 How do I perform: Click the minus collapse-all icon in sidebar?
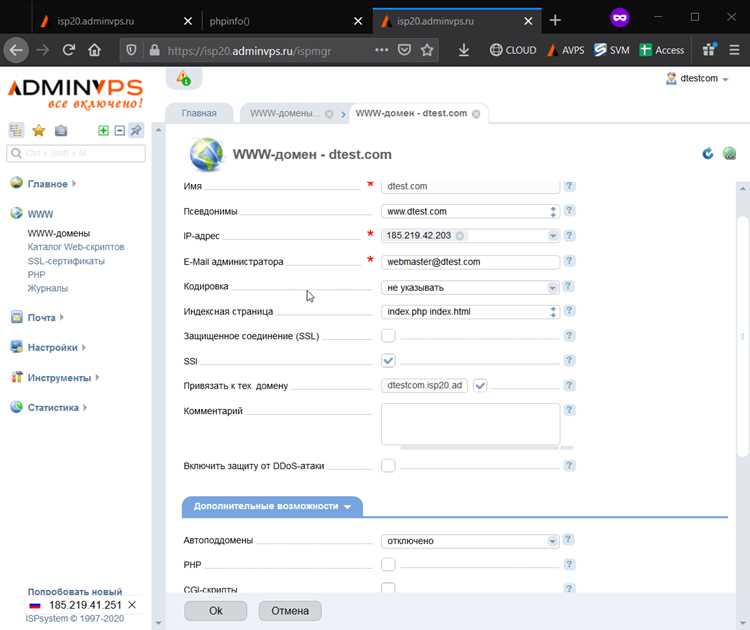[x=120, y=130]
